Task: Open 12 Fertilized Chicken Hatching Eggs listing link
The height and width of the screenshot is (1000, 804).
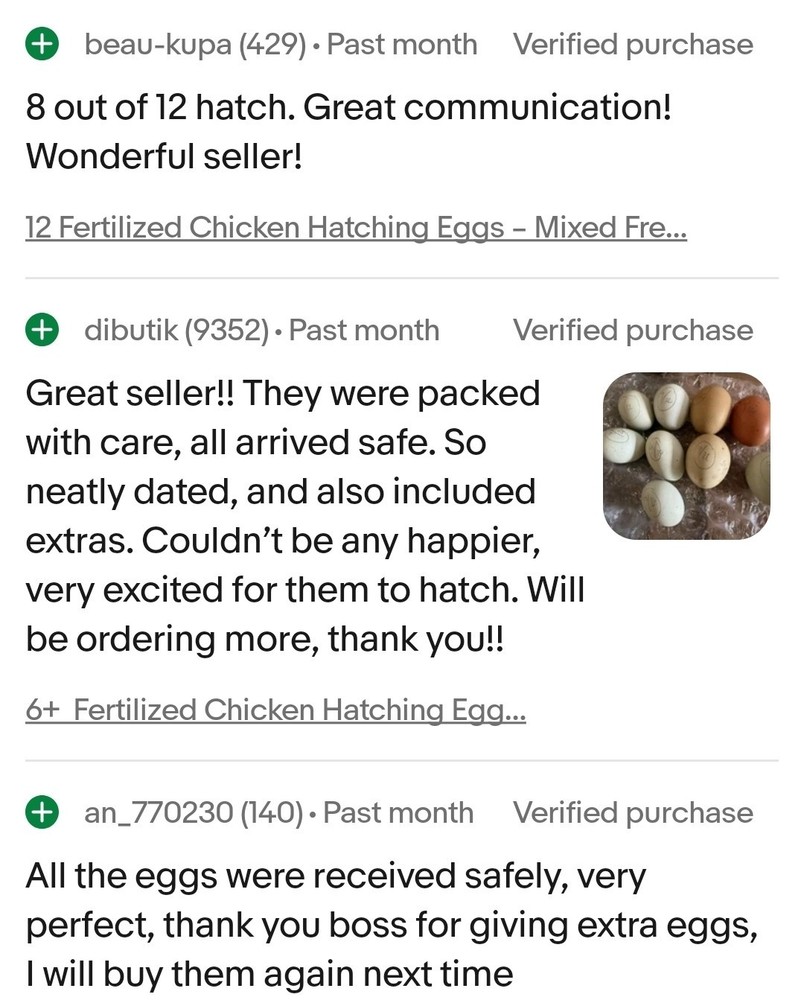Action: pyautogui.click(x=356, y=227)
